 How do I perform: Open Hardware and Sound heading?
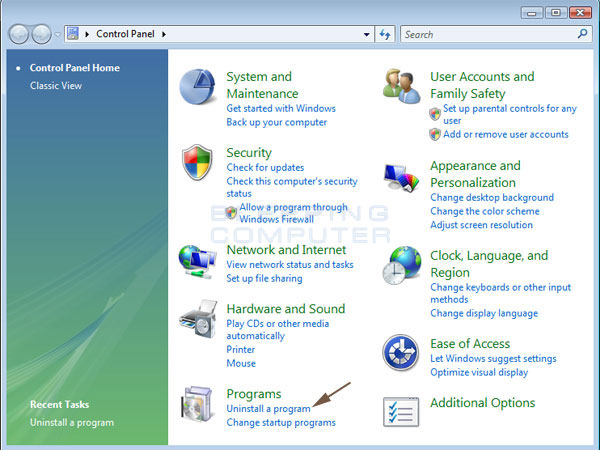tap(286, 309)
